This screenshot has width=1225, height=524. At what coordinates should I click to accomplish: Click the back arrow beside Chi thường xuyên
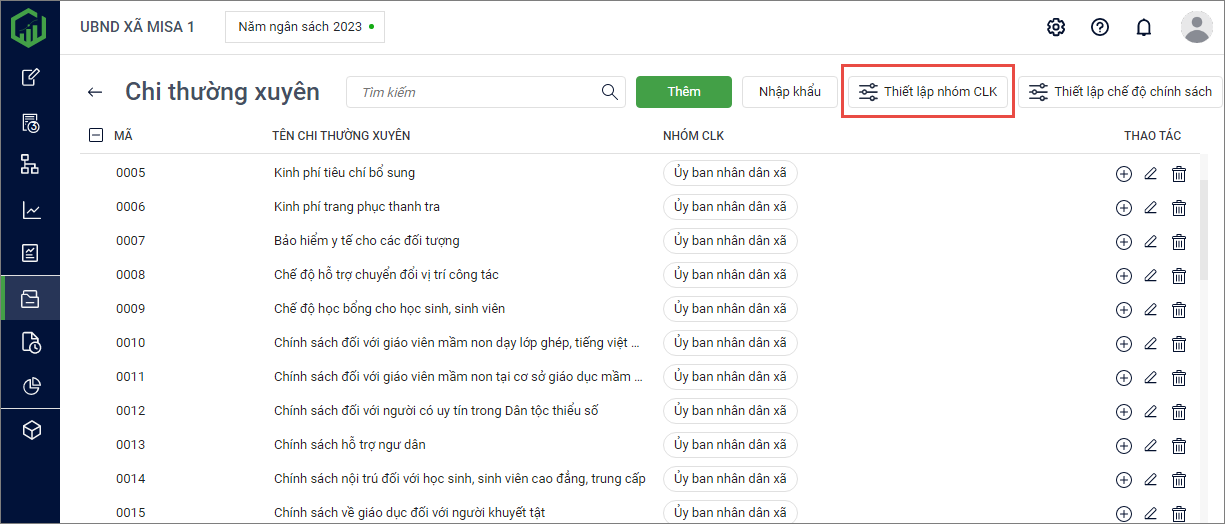(95, 92)
